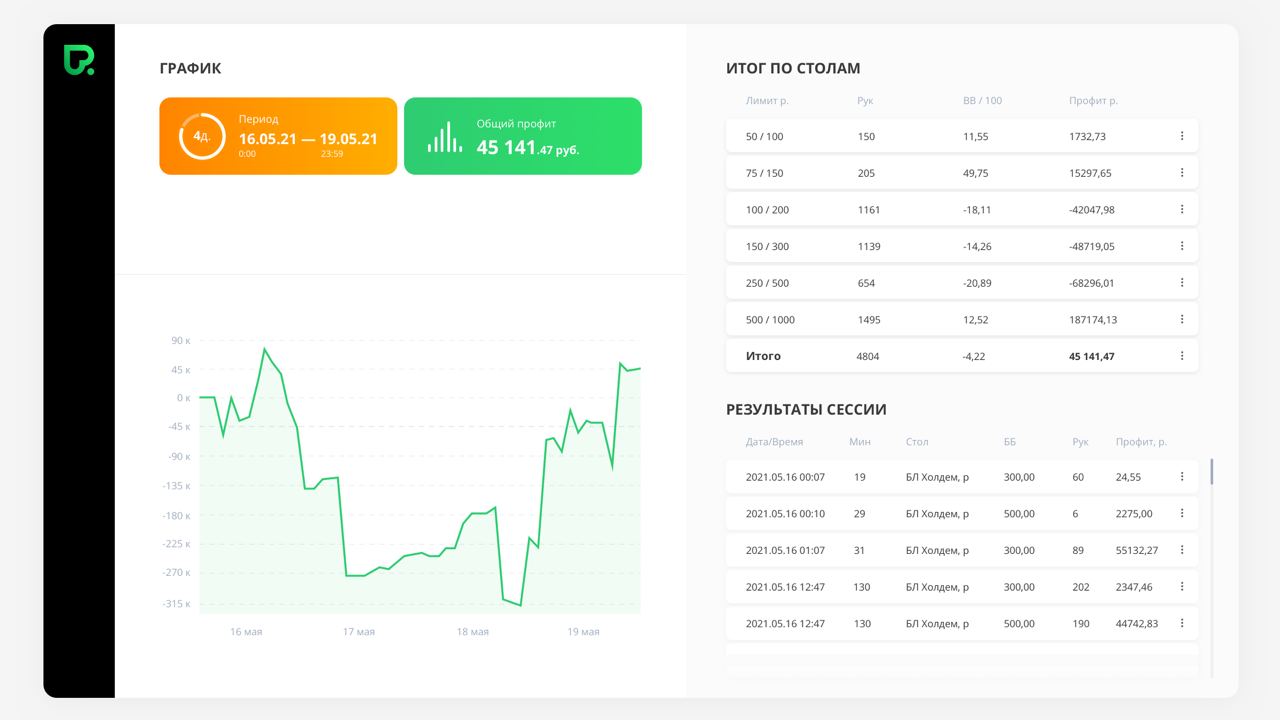1280x720 pixels.
Task: Sort sessions by Дата/Время header
Action: coord(774,442)
